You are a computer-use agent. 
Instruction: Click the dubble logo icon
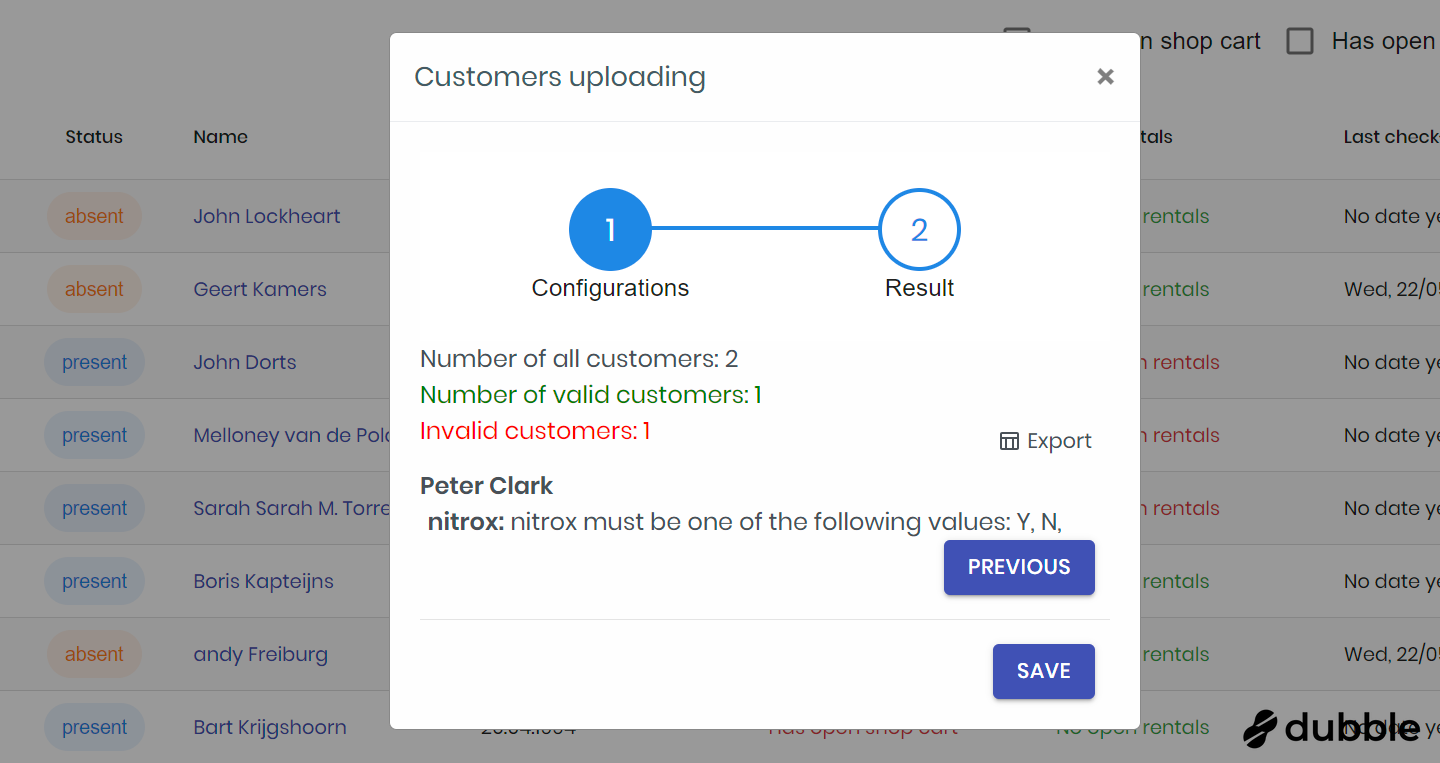[x=1261, y=728]
